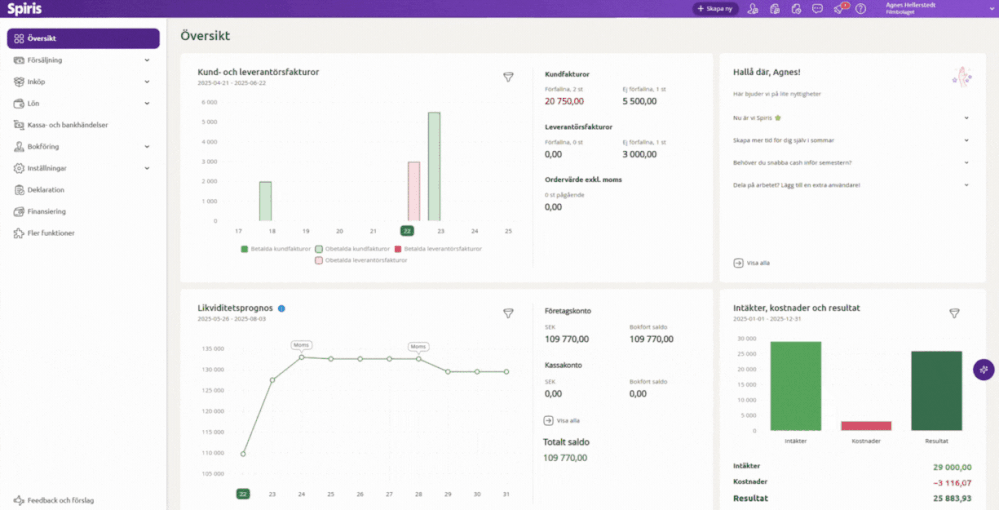Open notifications megaphone icon with red badge
The width and height of the screenshot is (999, 510).
(x=839, y=9)
